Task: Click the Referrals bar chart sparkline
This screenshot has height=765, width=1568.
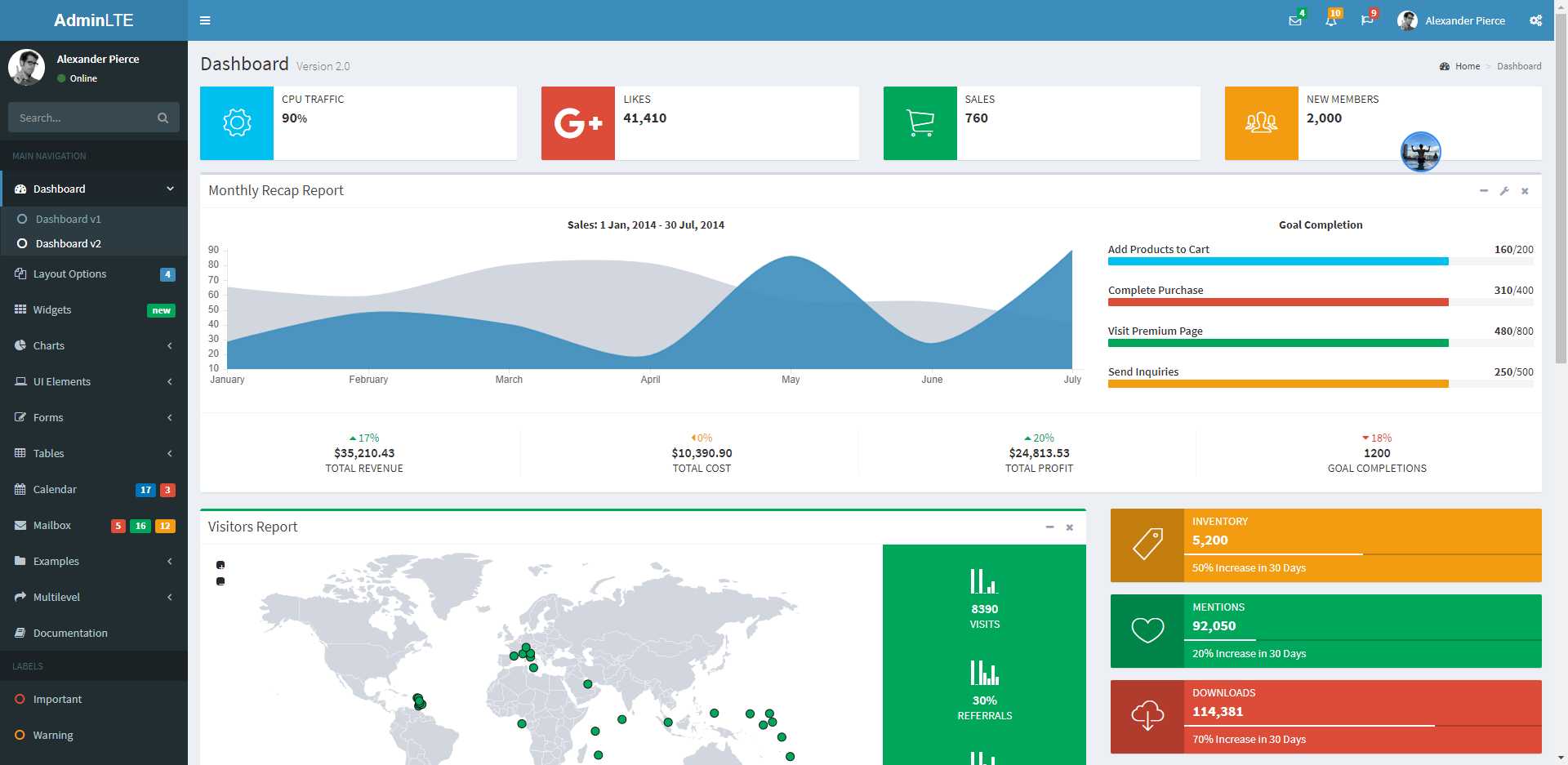Action: [x=984, y=672]
